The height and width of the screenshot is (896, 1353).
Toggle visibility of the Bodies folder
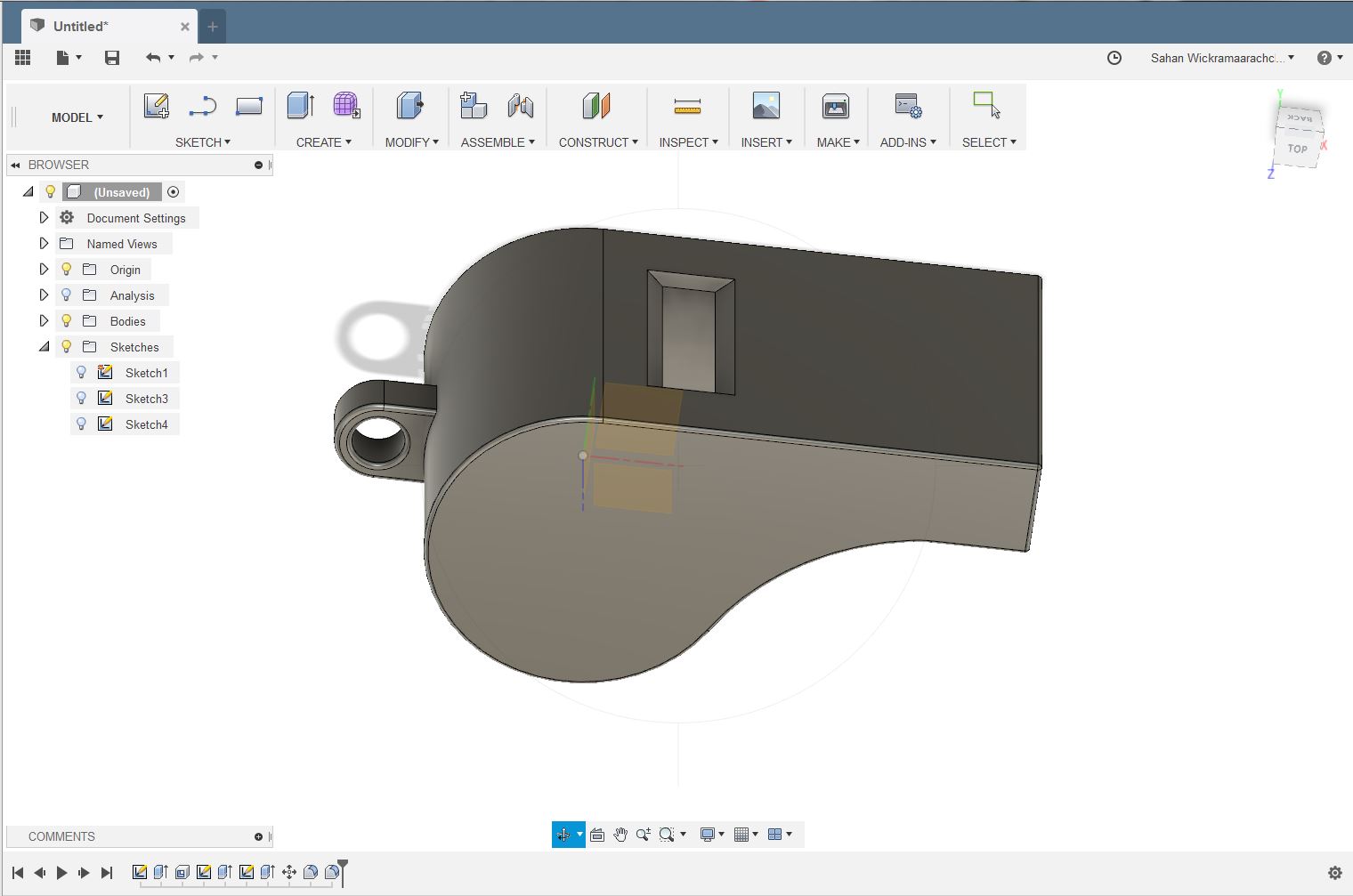(66, 321)
